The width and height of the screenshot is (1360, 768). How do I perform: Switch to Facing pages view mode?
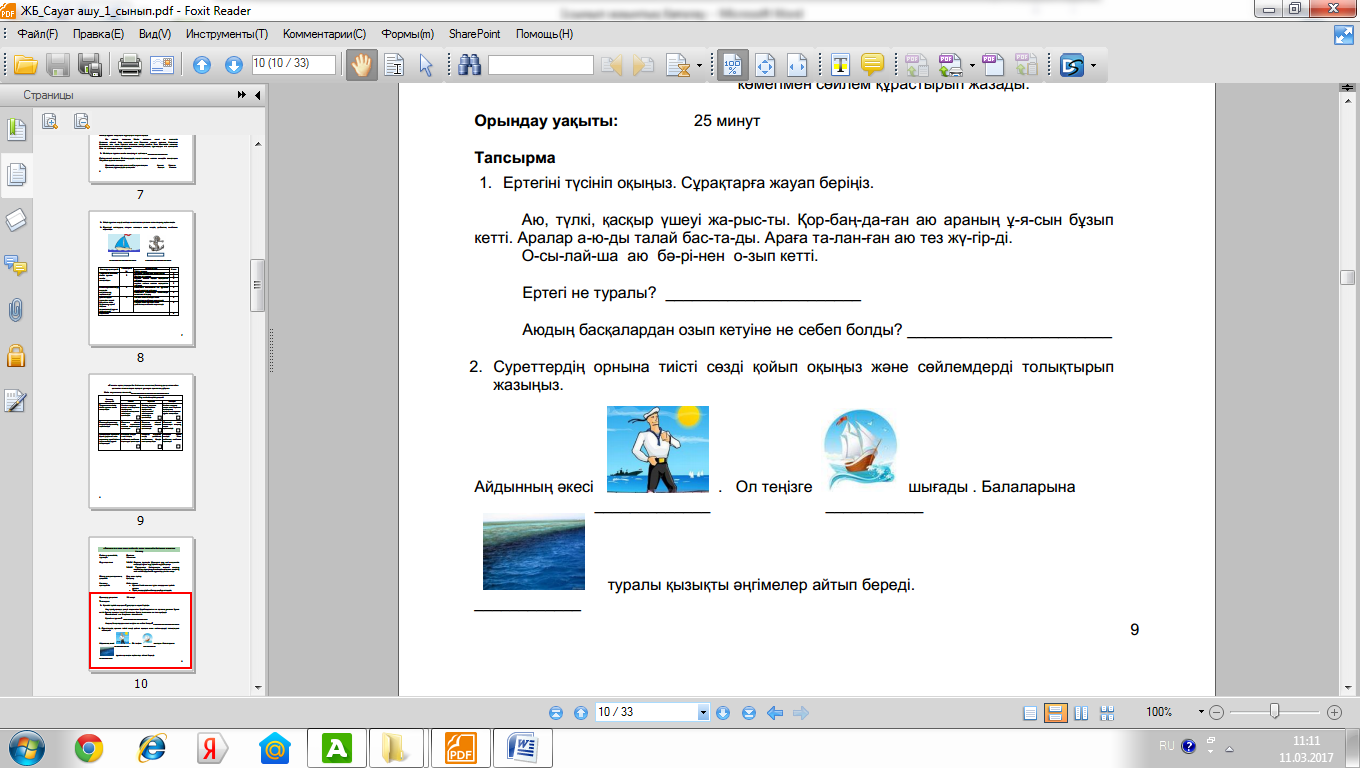[1081, 713]
